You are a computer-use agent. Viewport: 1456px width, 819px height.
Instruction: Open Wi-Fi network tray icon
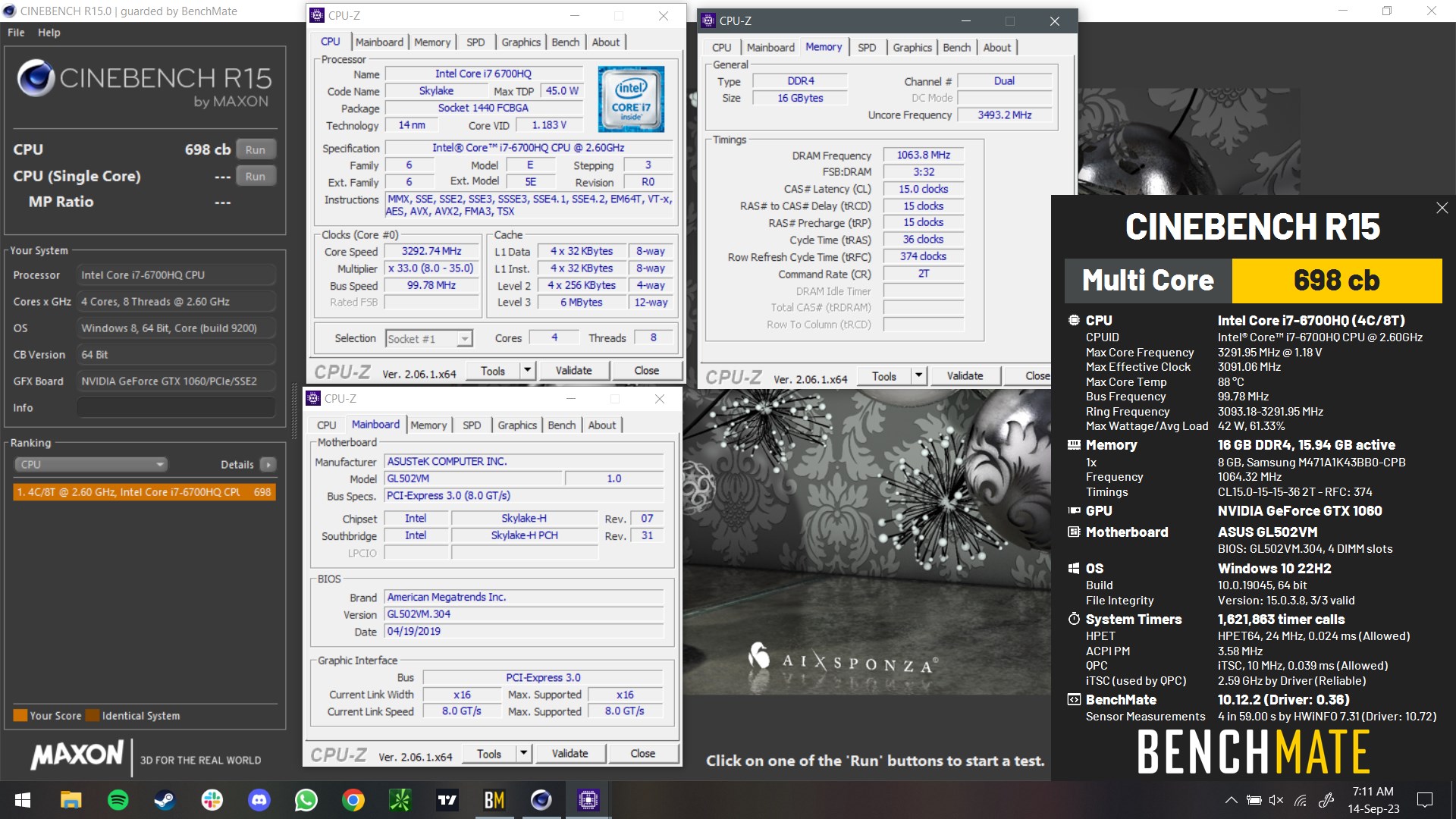point(1301,800)
